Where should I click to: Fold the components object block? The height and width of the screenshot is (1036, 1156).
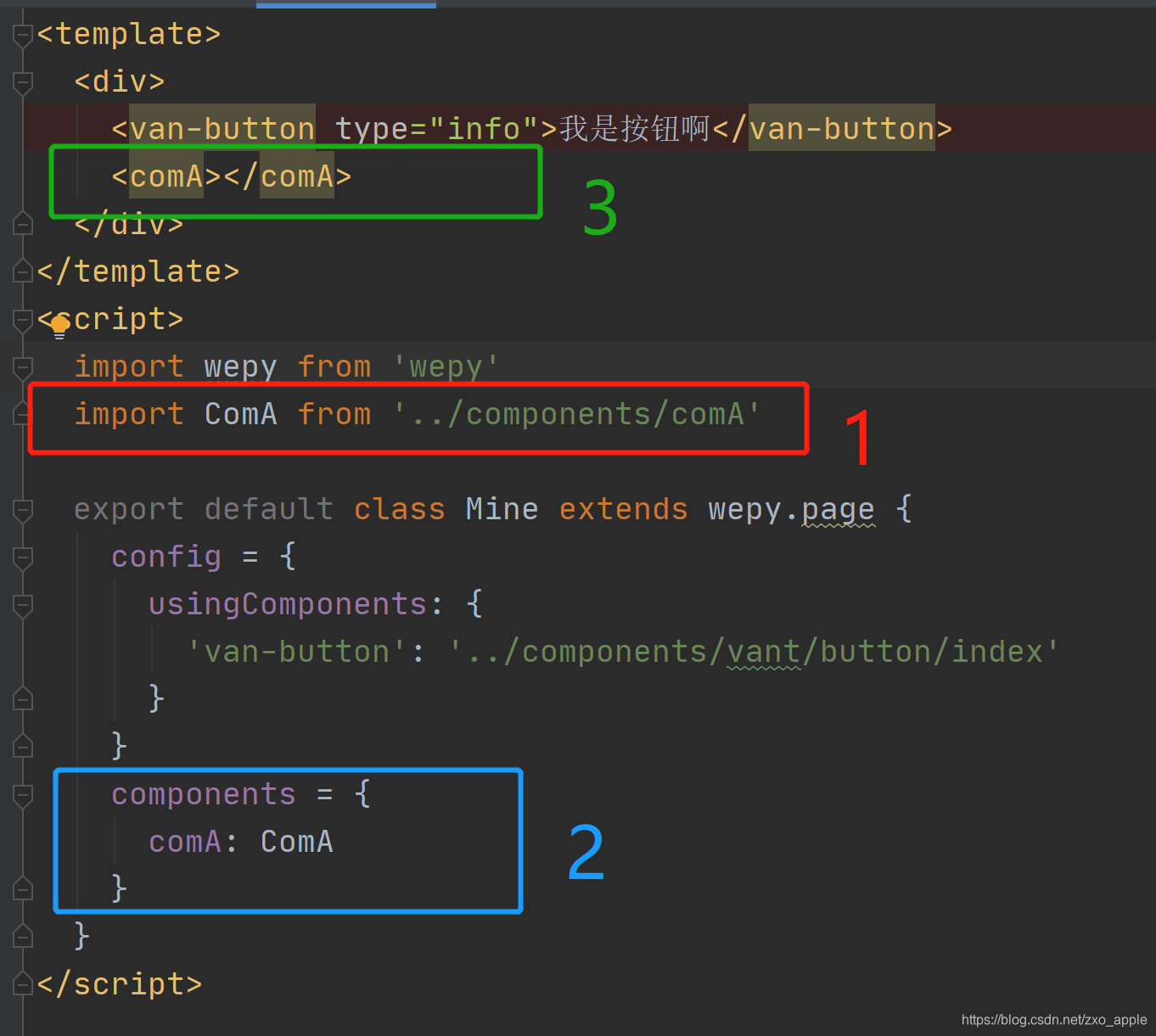click(x=23, y=795)
